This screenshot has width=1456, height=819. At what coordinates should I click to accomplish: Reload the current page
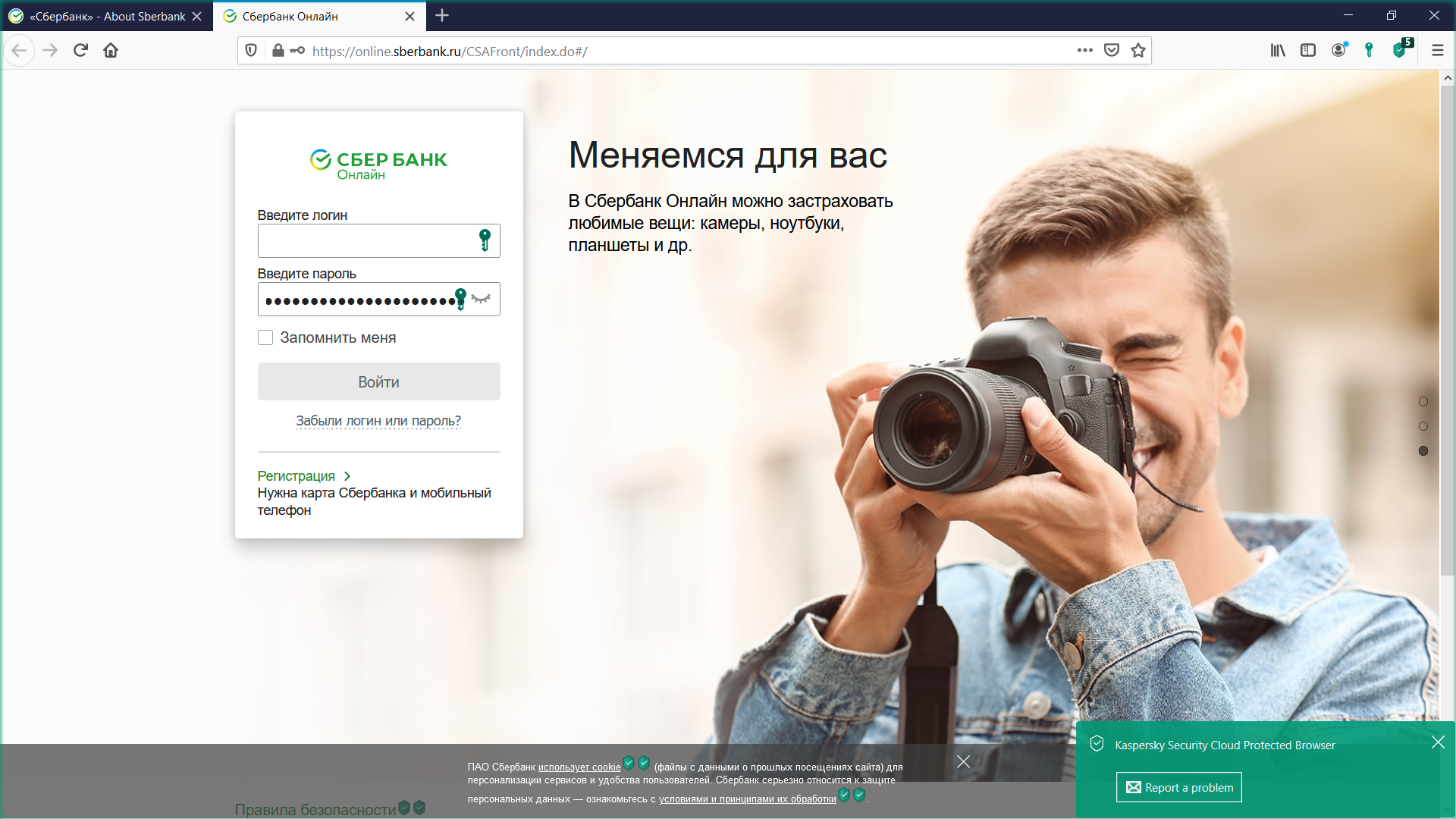80,51
